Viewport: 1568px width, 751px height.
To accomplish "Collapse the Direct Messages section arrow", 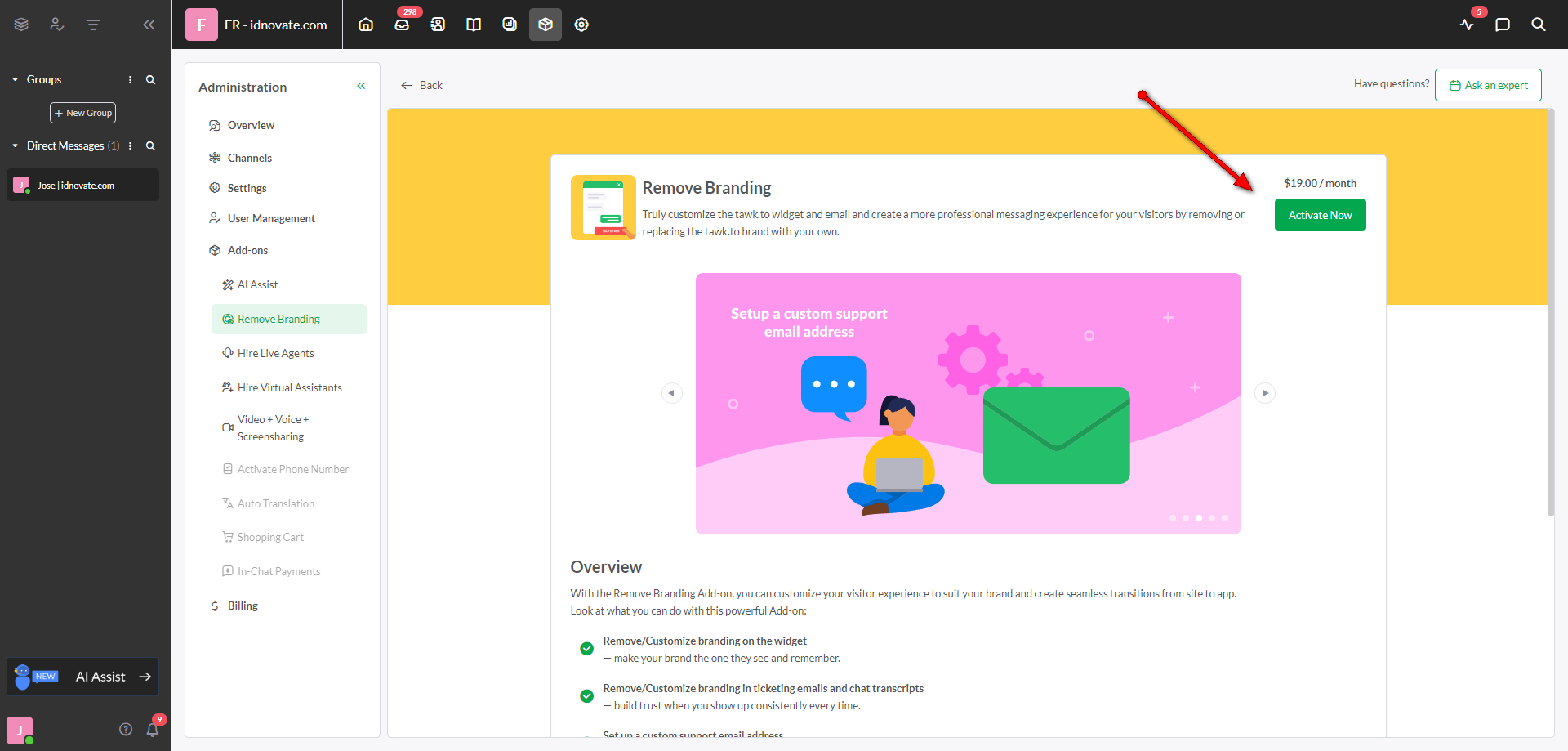I will pyautogui.click(x=15, y=146).
